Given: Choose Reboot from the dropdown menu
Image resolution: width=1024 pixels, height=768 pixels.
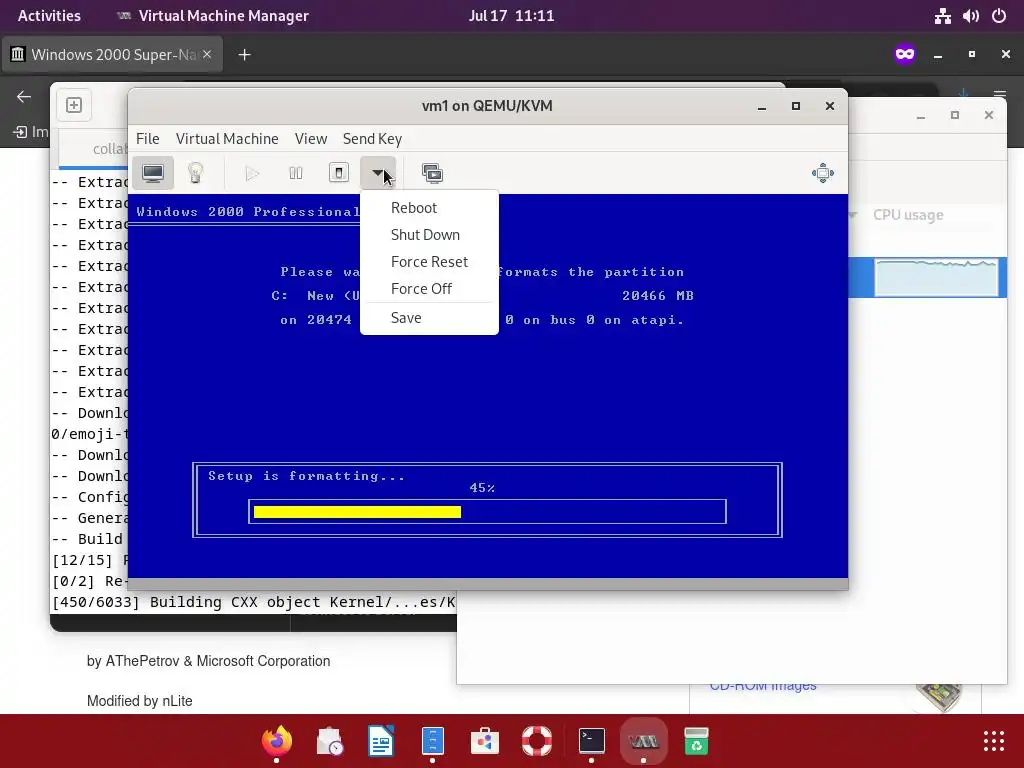Looking at the screenshot, I should (x=413, y=208).
